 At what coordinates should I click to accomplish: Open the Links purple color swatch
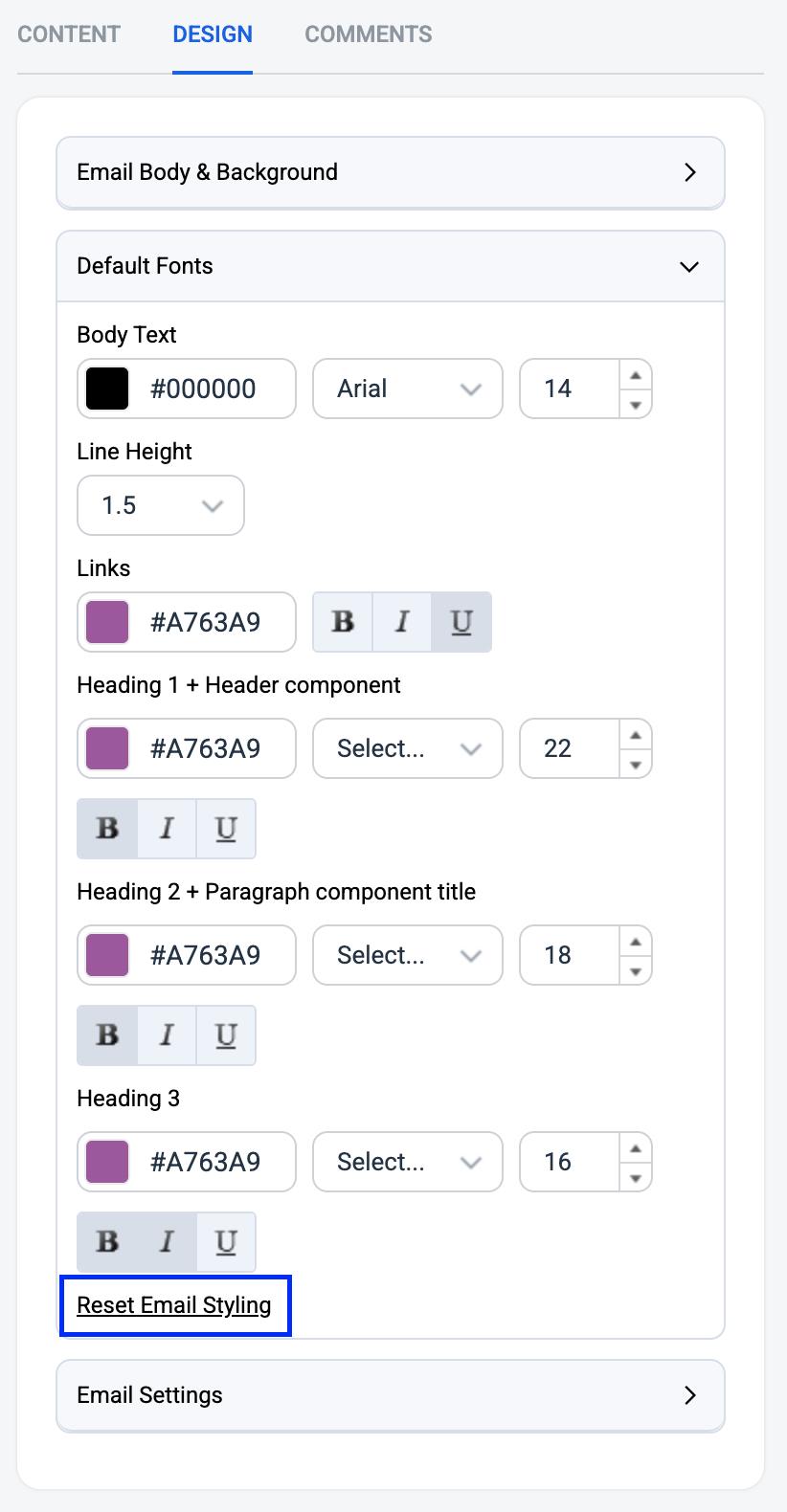click(107, 622)
